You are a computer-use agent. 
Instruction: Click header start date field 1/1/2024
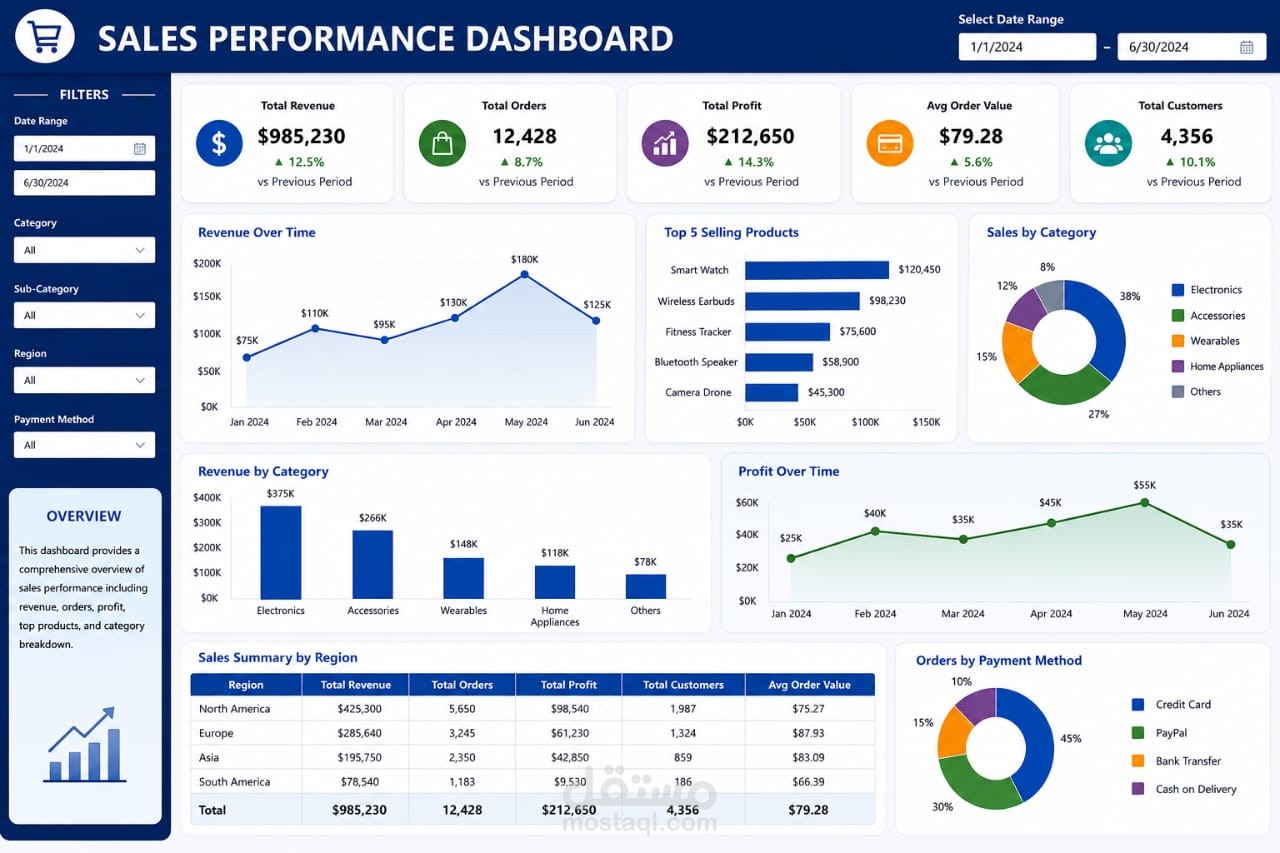click(1027, 47)
